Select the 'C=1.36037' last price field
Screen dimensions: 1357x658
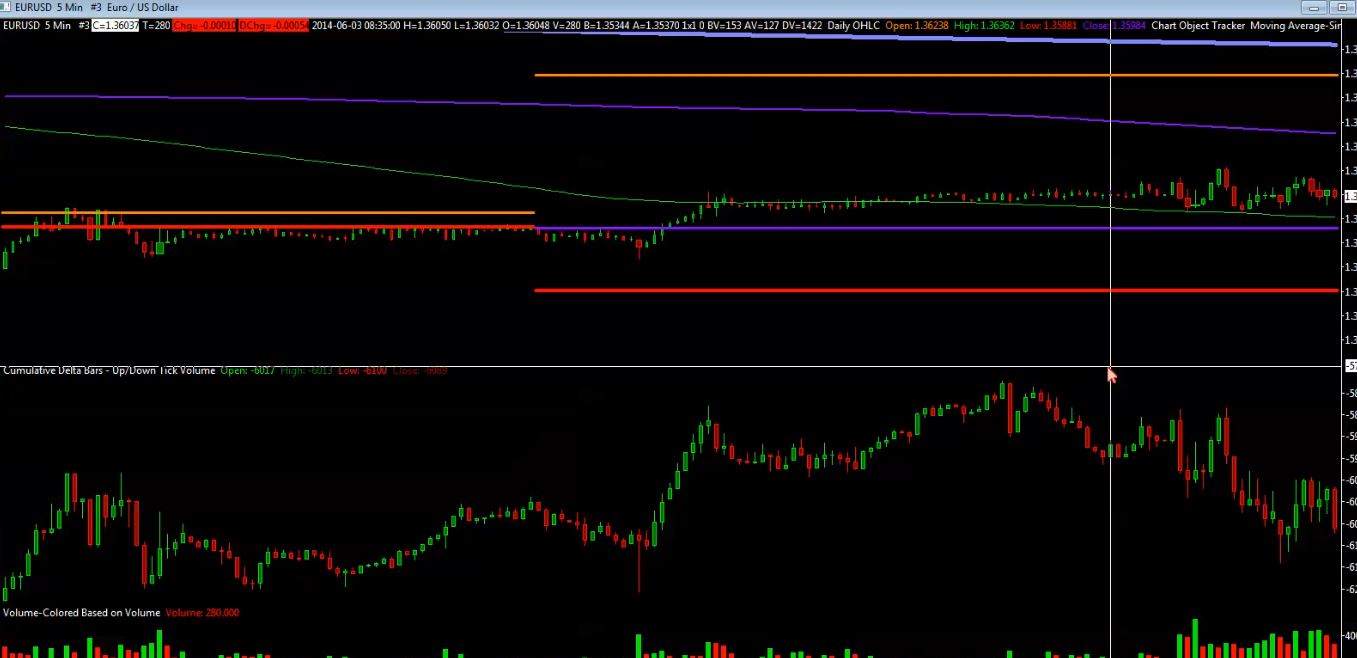click(114, 25)
